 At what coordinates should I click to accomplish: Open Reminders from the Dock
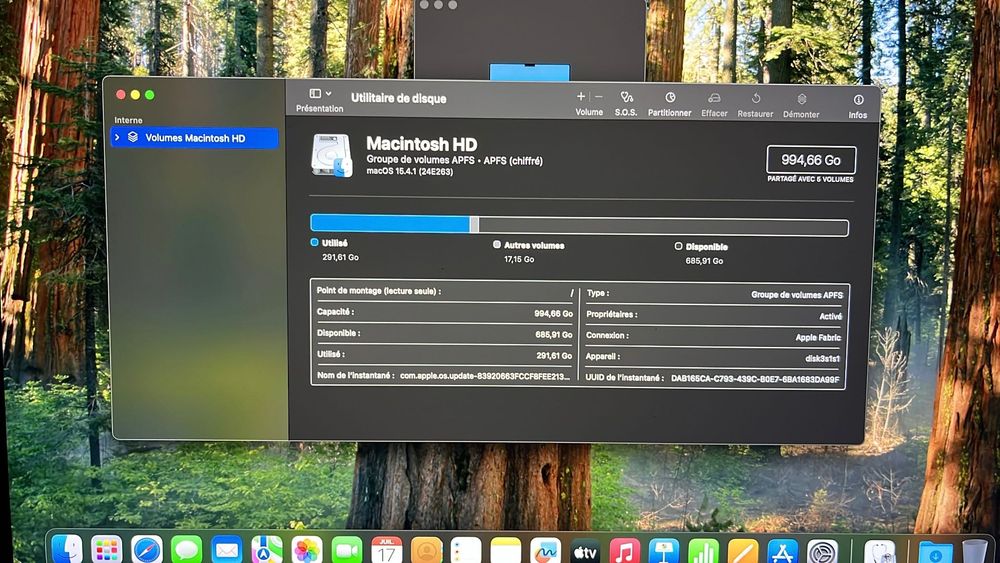point(466,550)
